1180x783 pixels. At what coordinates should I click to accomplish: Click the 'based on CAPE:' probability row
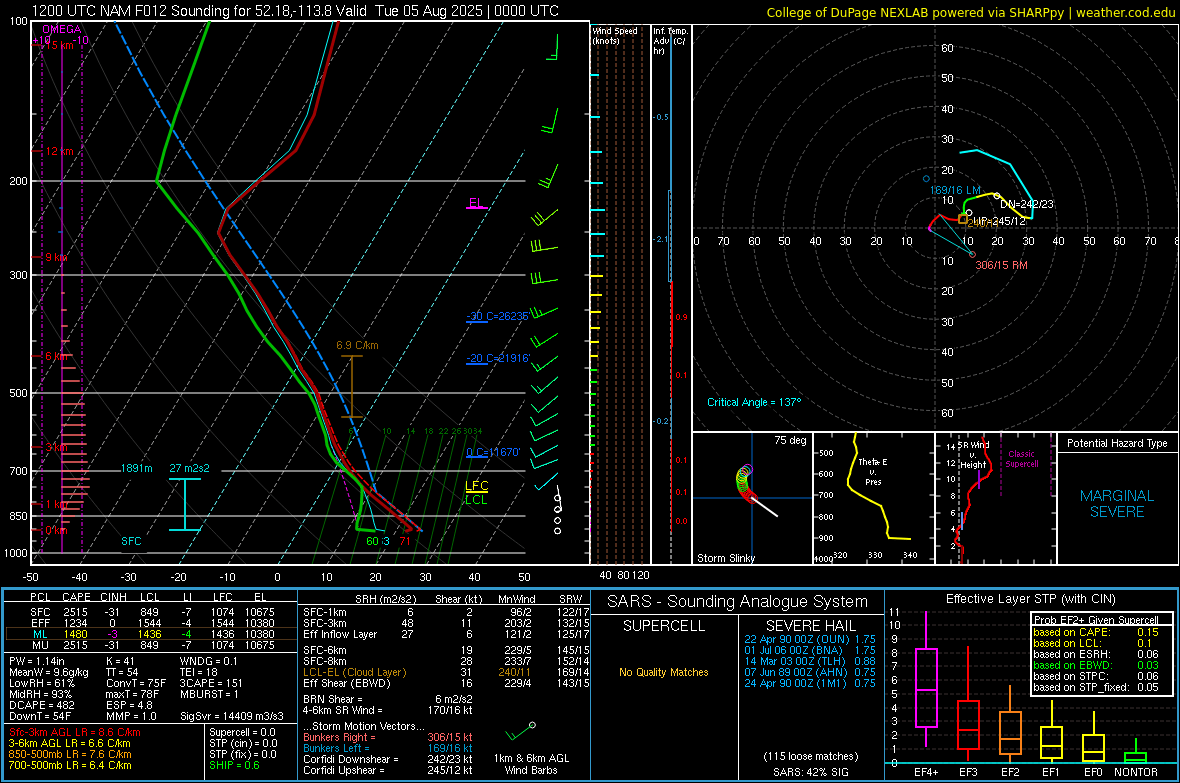1096,632
